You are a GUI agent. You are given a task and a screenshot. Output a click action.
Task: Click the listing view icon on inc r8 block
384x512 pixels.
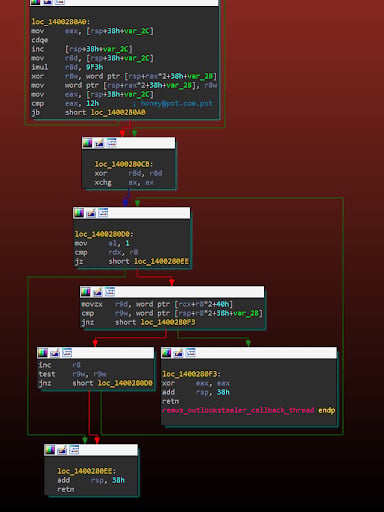[x=66, y=352]
